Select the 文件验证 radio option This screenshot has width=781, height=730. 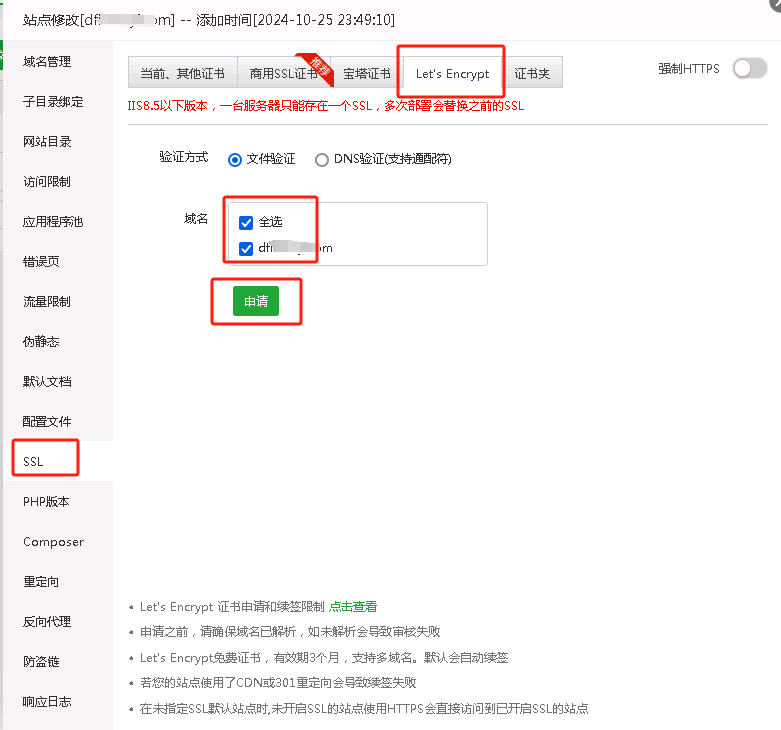(x=235, y=159)
